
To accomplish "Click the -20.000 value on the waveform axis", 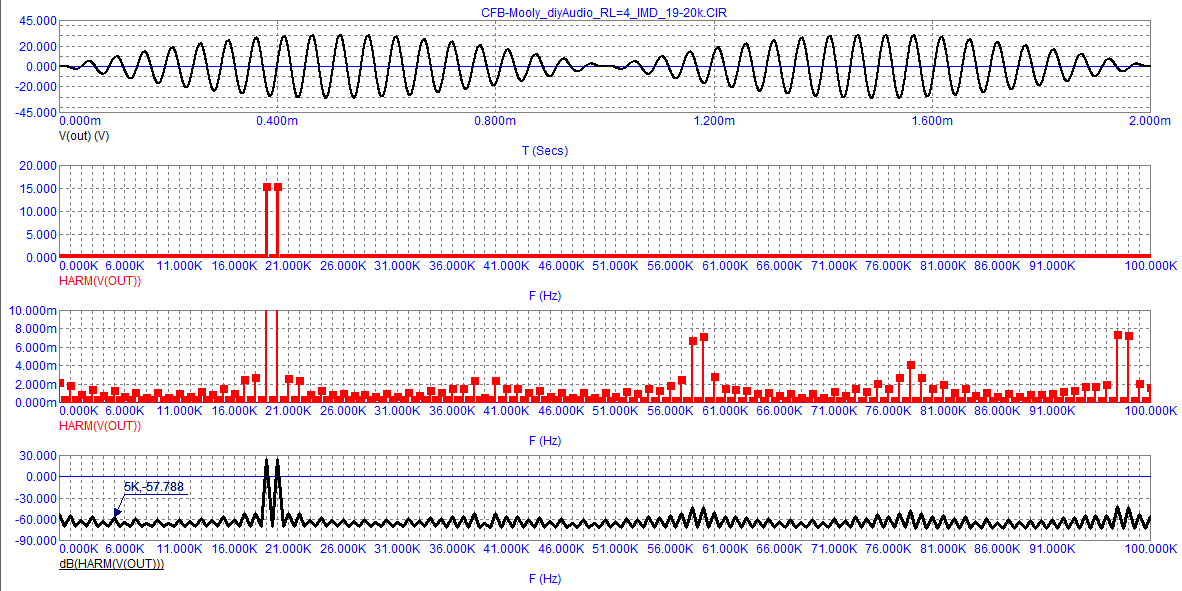I will pyautogui.click(x=35, y=87).
